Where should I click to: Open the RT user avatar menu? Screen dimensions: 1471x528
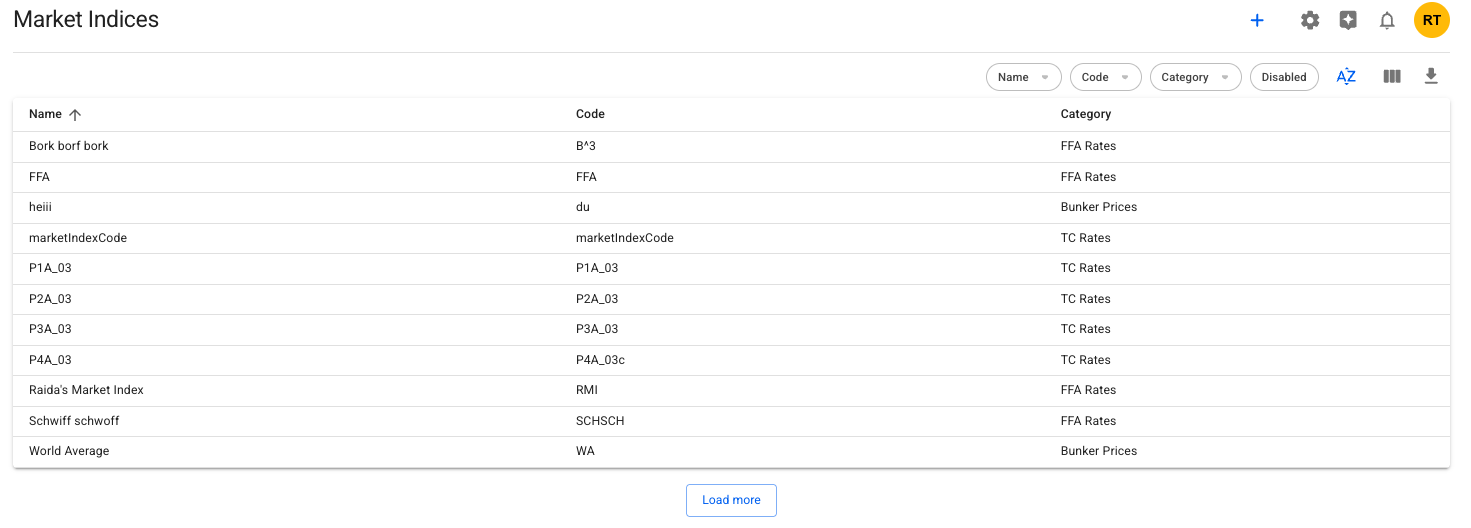coord(1431,20)
